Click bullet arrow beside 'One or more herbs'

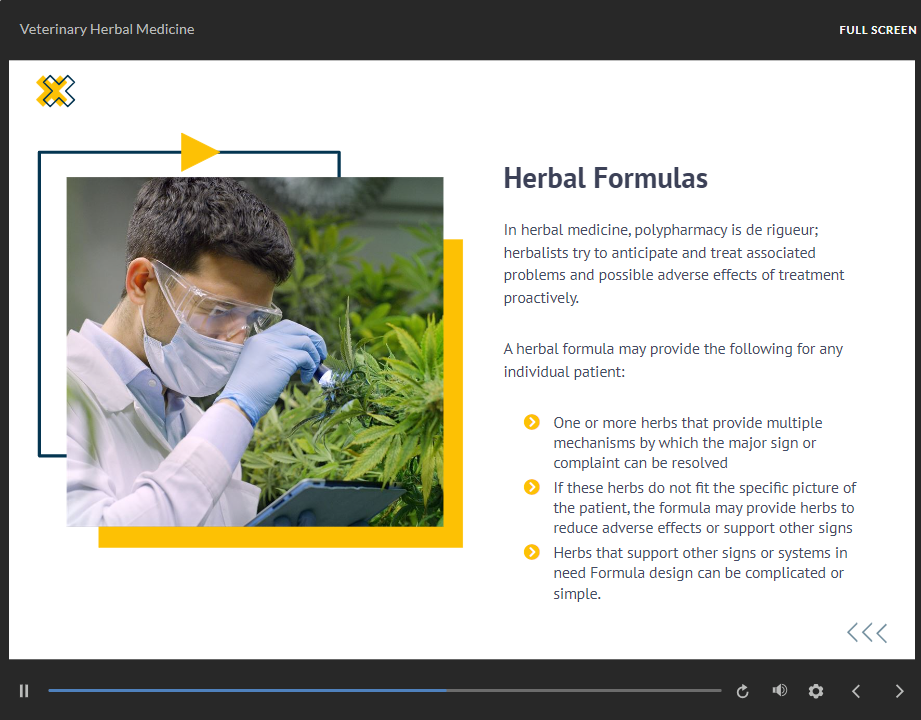coord(532,423)
